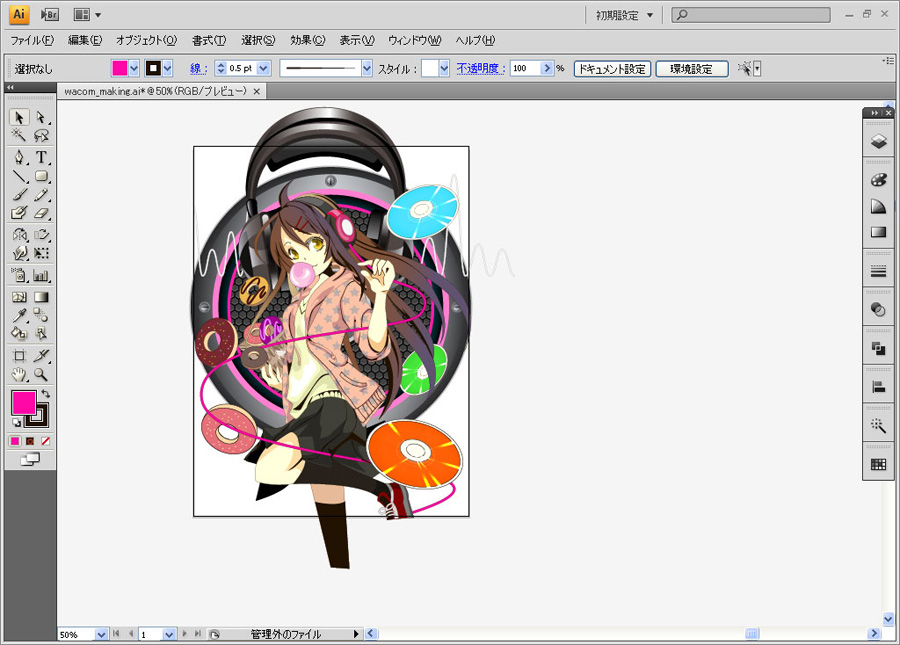Click the 環境設定 button
900x645 pixels.
coord(692,69)
